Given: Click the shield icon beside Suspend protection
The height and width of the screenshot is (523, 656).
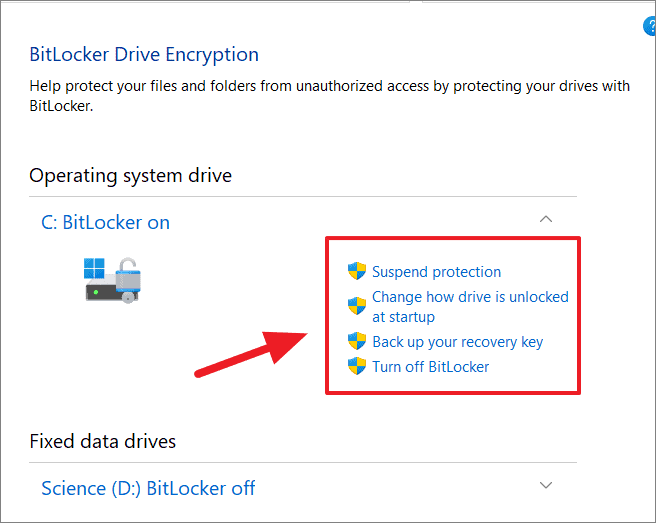Looking at the screenshot, I should click(x=357, y=271).
